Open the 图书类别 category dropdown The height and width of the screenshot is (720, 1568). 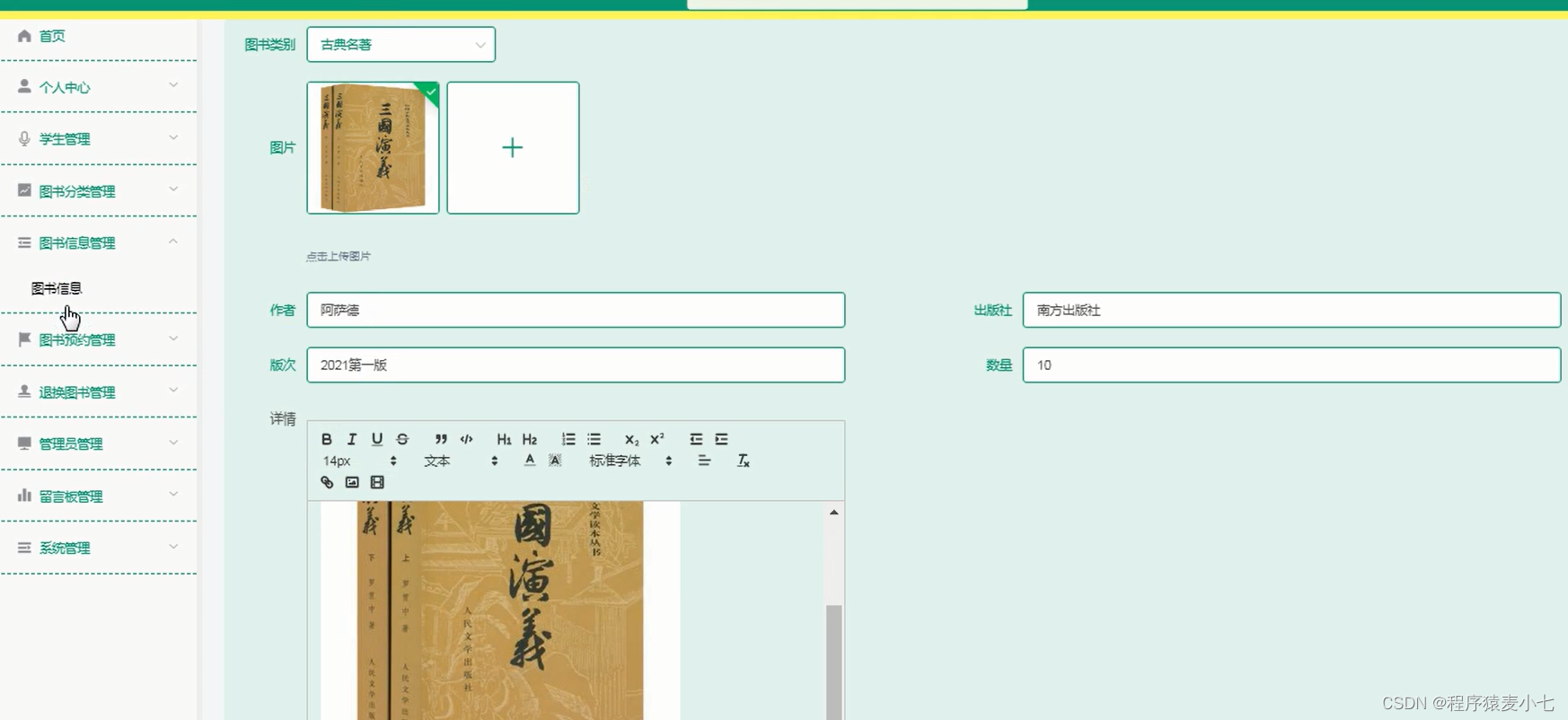(401, 44)
